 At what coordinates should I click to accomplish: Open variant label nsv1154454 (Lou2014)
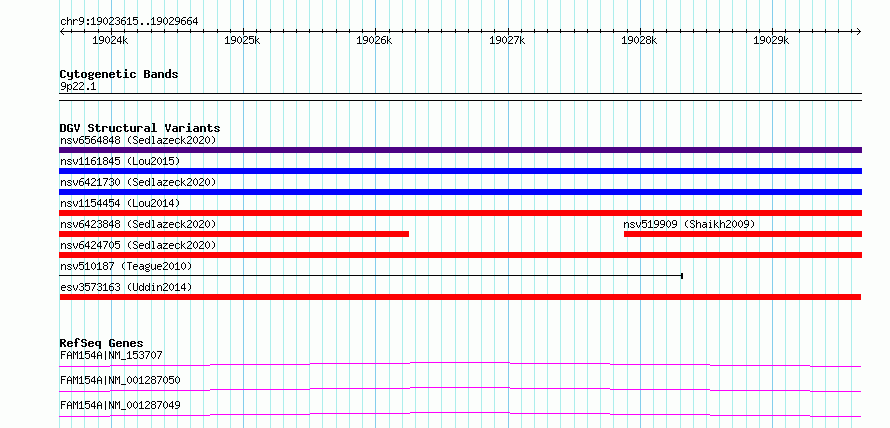coord(120,203)
